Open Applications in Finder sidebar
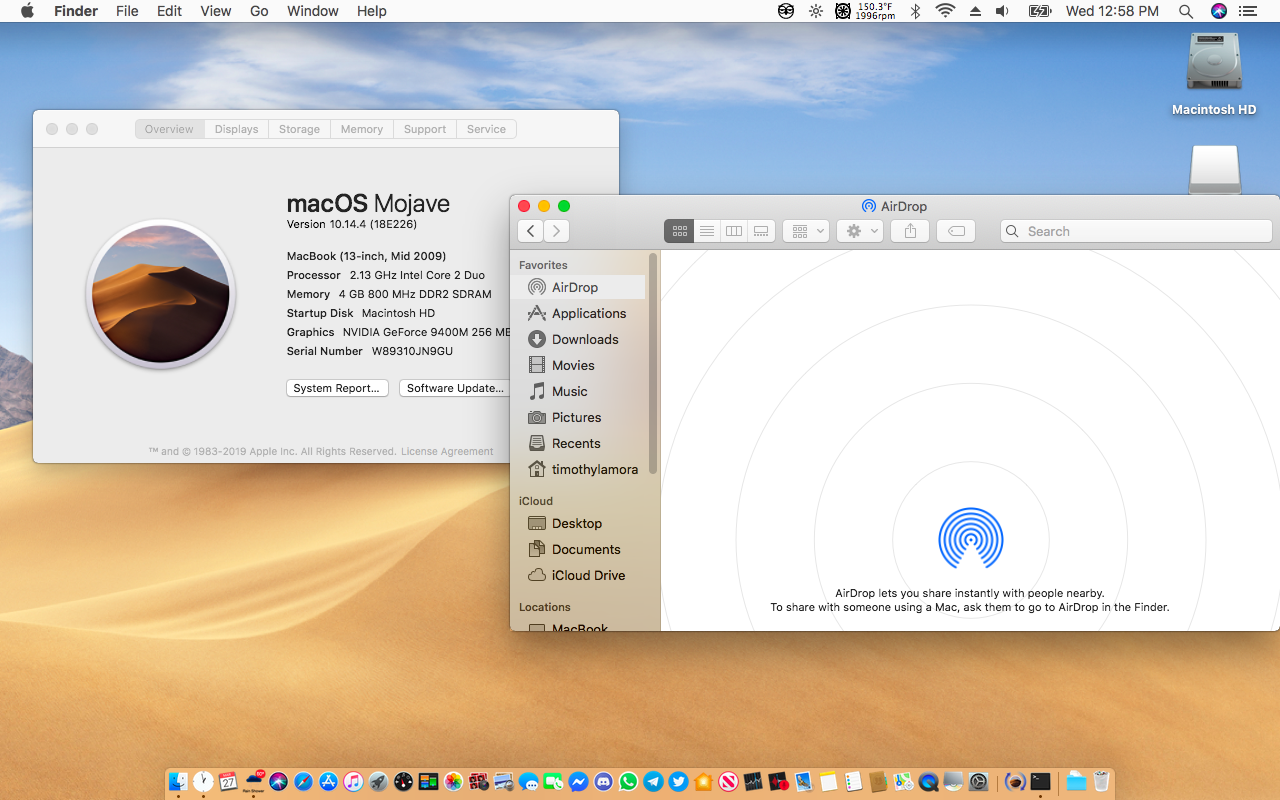This screenshot has width=1280, height=800. pos(579,313)
